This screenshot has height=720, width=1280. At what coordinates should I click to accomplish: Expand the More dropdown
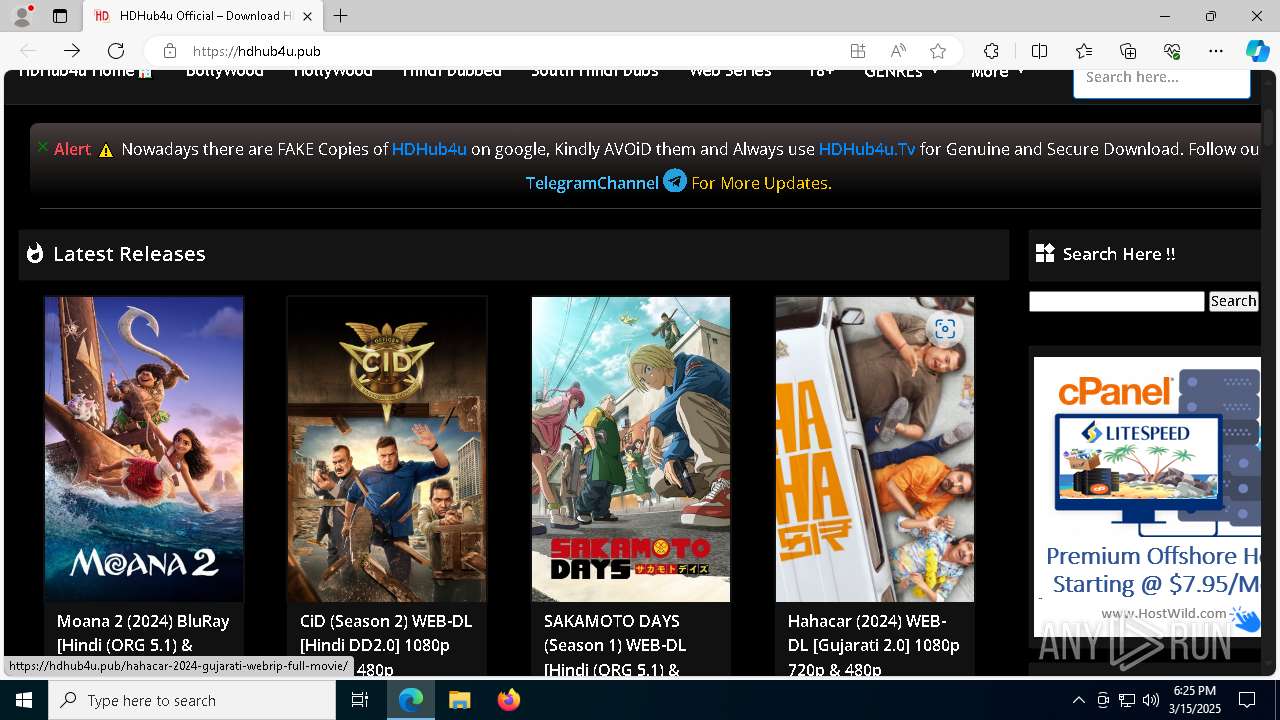tap(997, 72)
